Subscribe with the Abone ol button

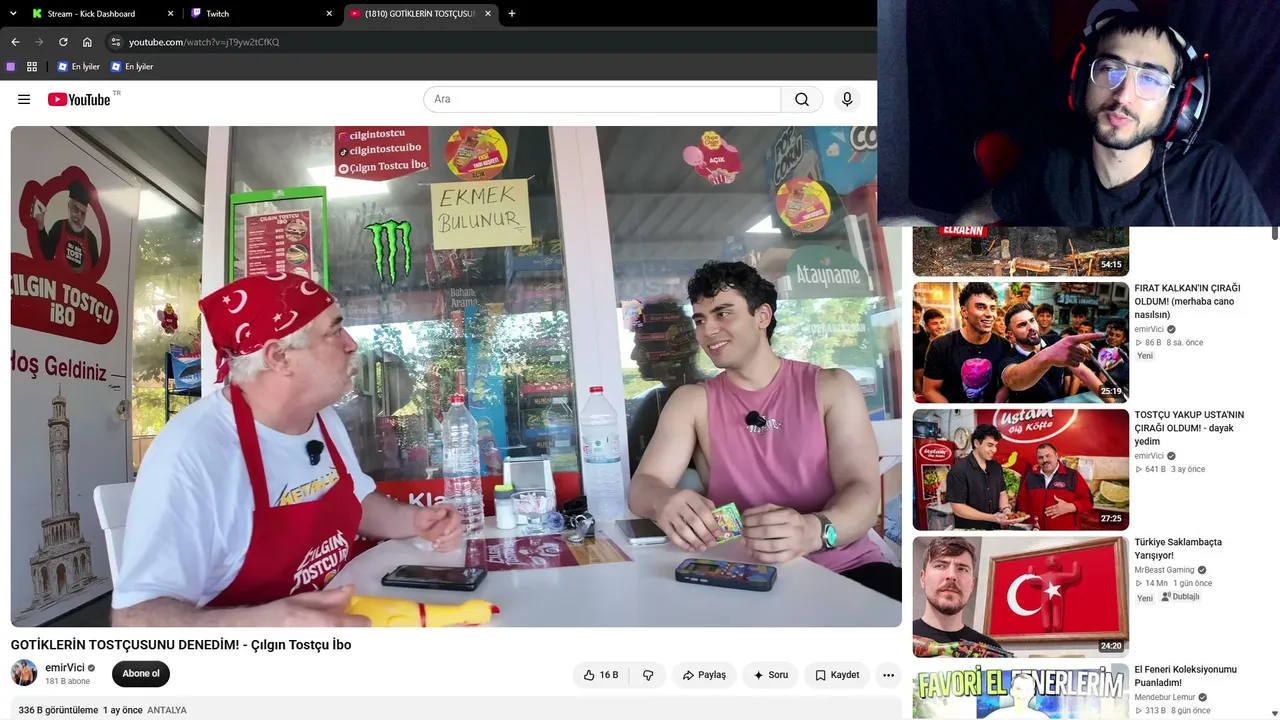pos(141,674)
